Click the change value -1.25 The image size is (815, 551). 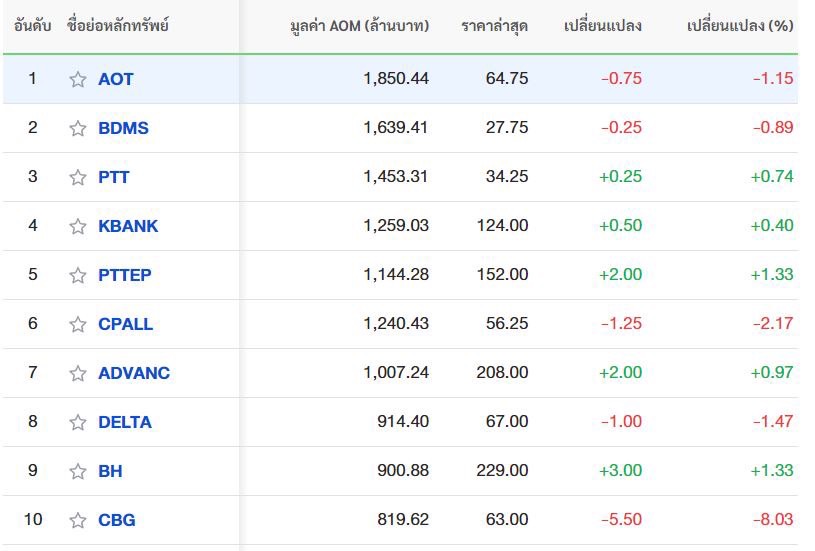[x=622, y=323]
